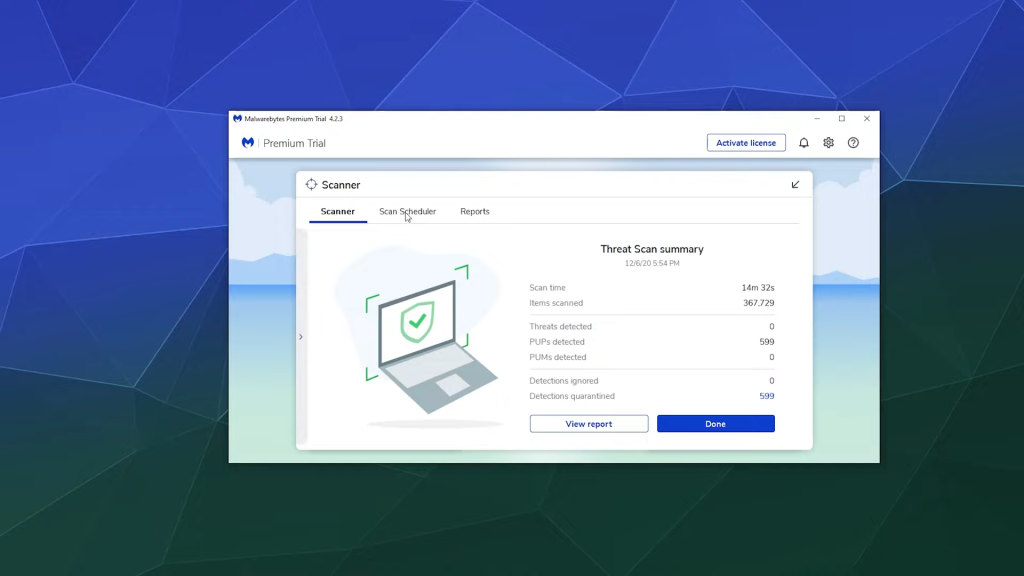Viewport: 1024px width, 576px height.
Task: Click the View report button
Action: (588, 424)
